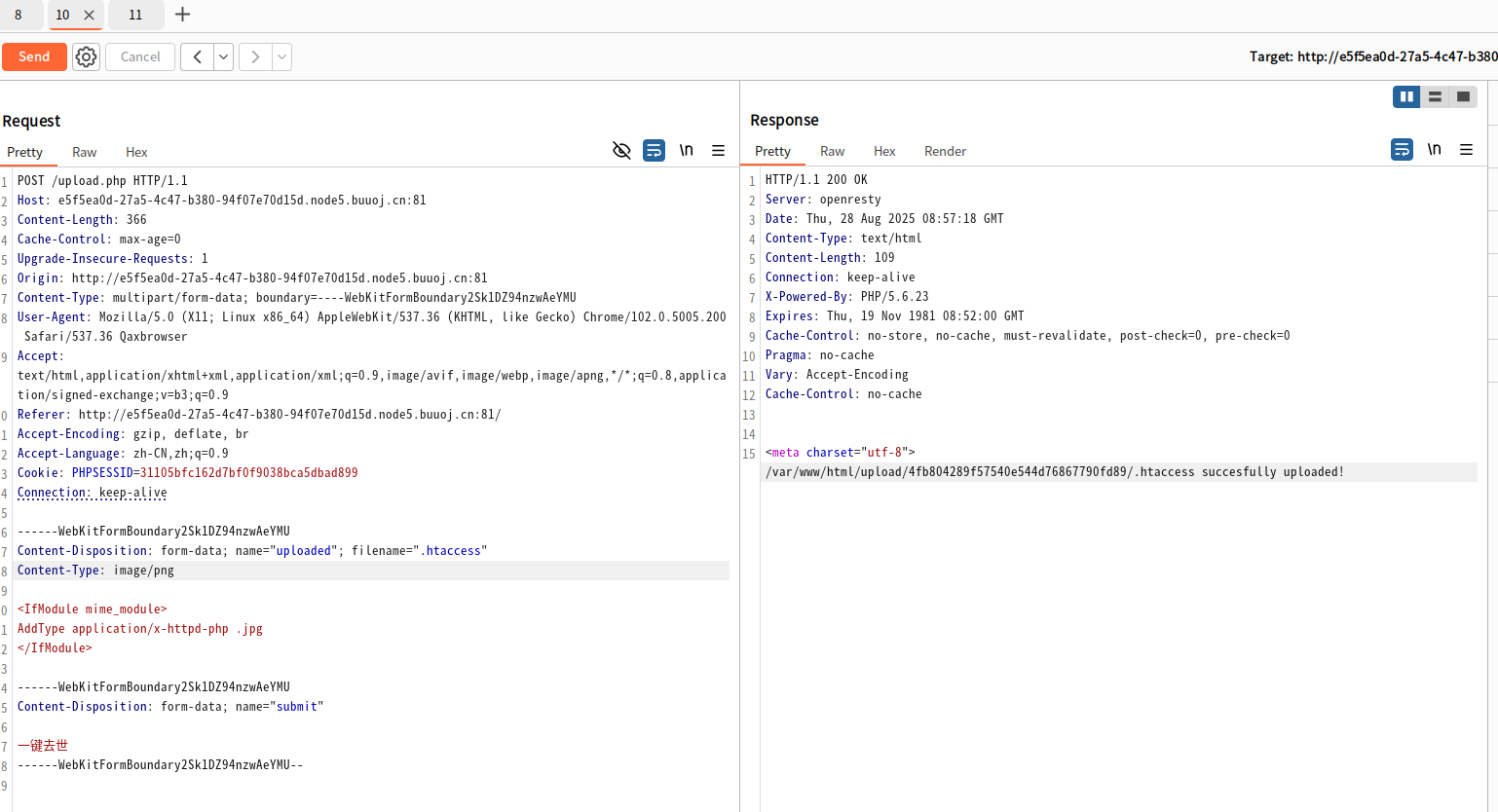The height and width of the screenshot is (812, 1498).
Task: Open request settings gear
Action: pos(86,56)
